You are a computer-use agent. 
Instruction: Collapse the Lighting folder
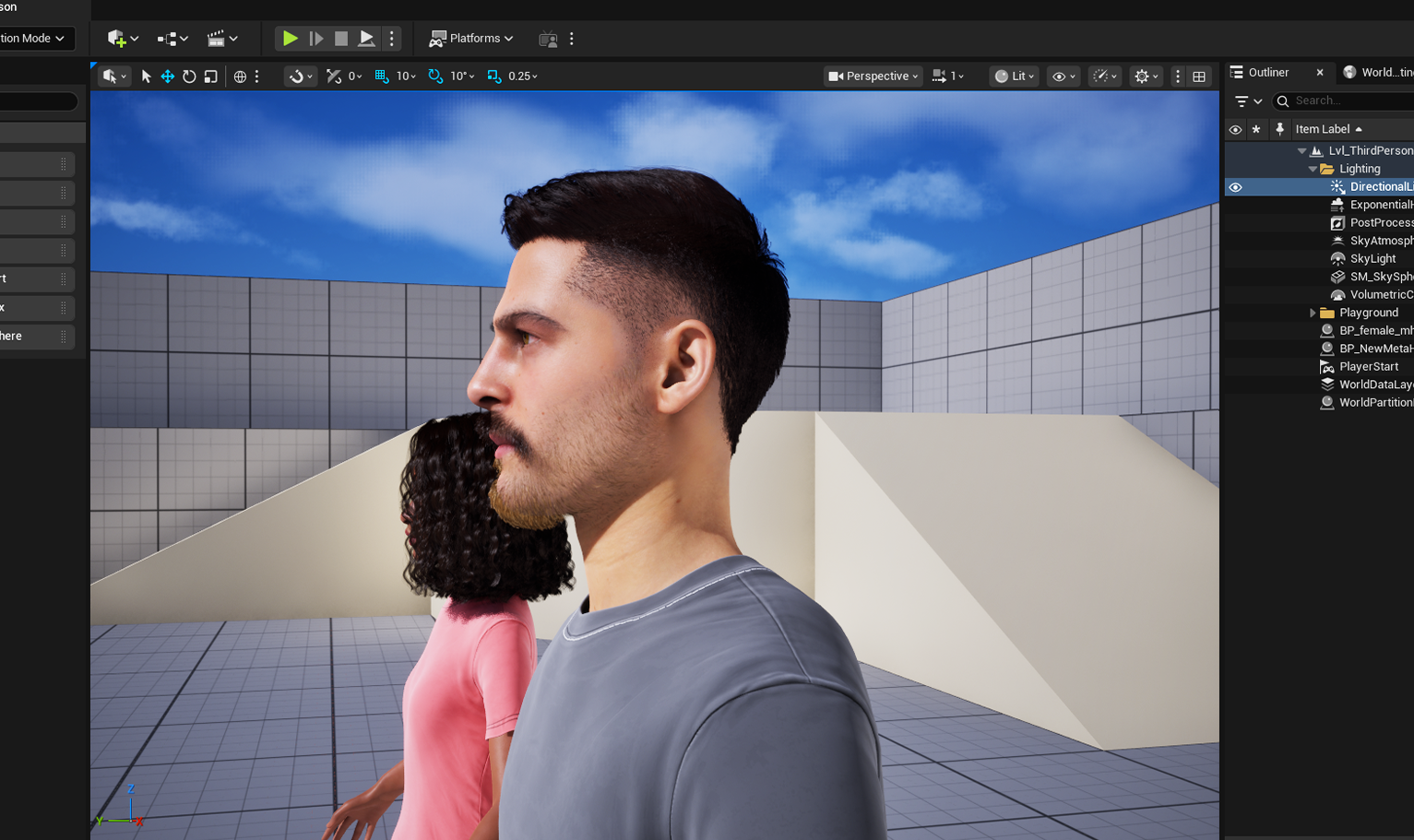coord(1313,169)
